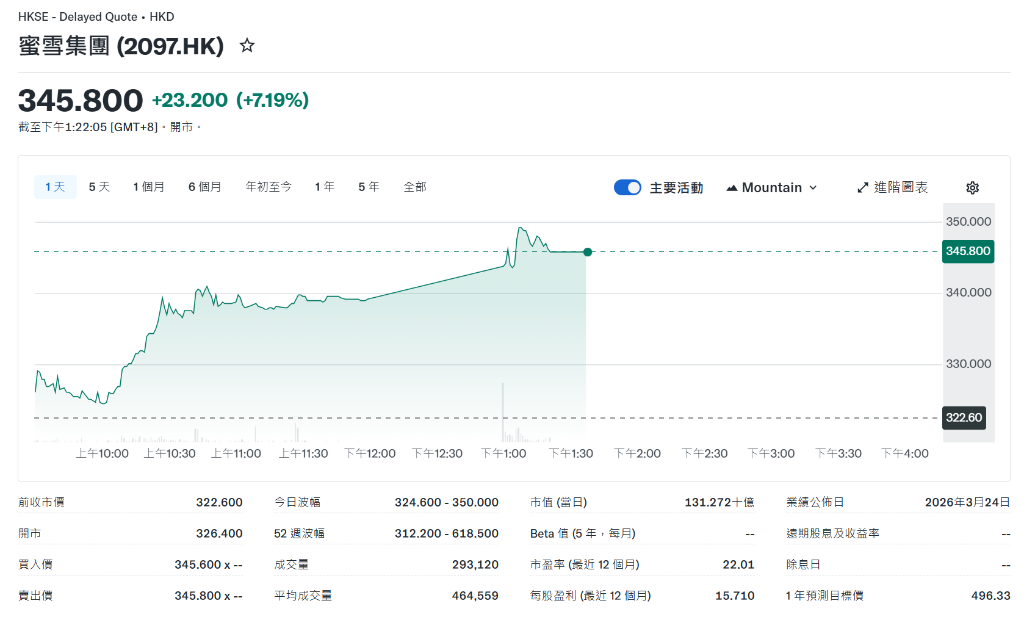
Task: Click the mountain icon beside Mountain label
Action: (x=732, y=188)
